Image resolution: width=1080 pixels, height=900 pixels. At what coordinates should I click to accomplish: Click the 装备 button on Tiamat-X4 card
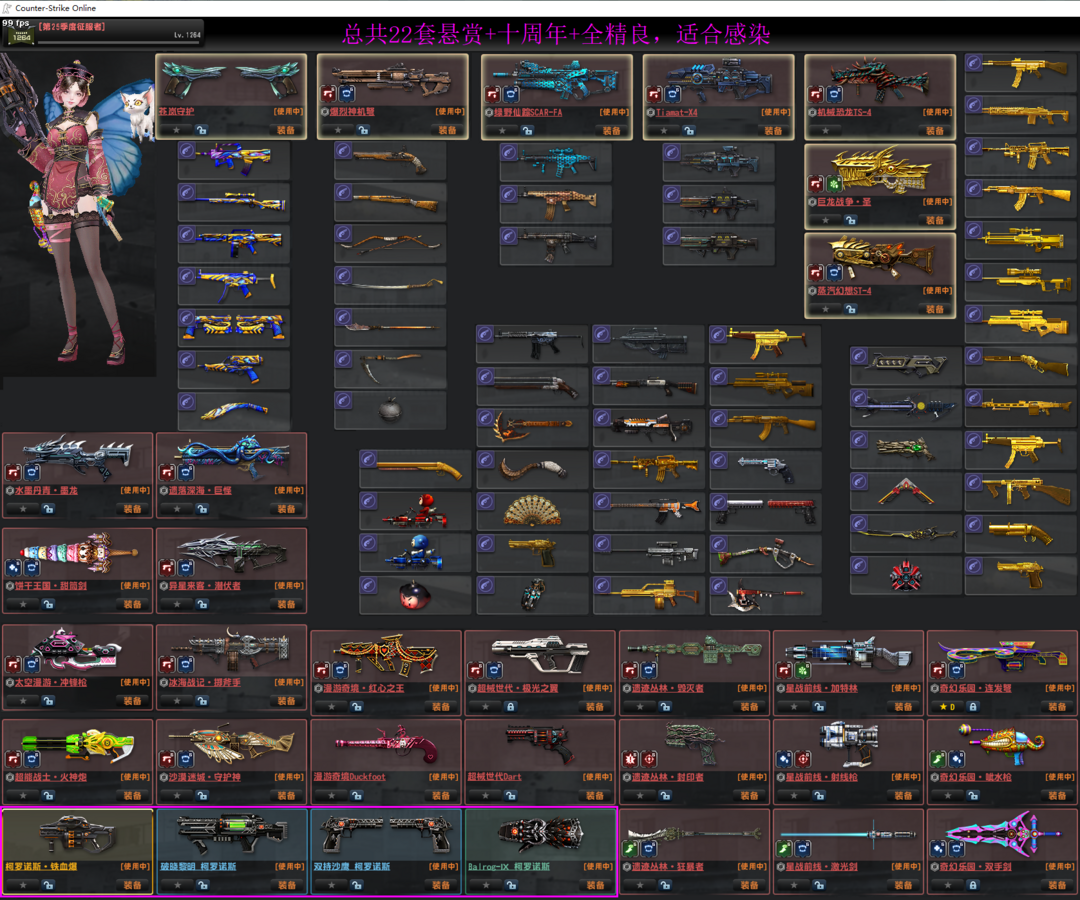tap(773, 130)
